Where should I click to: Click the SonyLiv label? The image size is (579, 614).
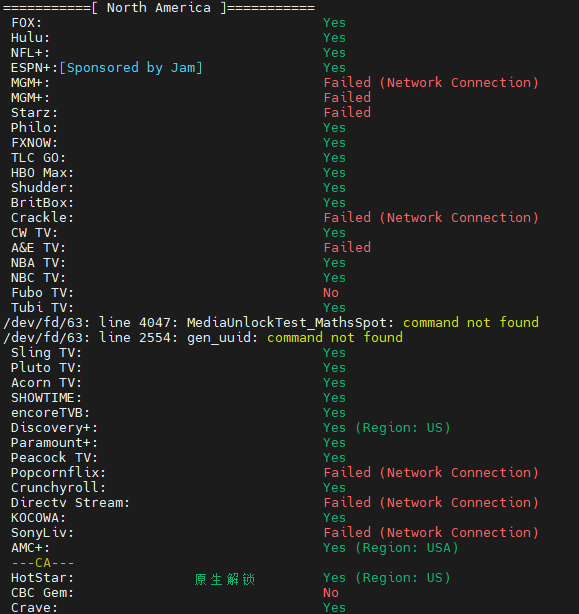tap(42, 533)
